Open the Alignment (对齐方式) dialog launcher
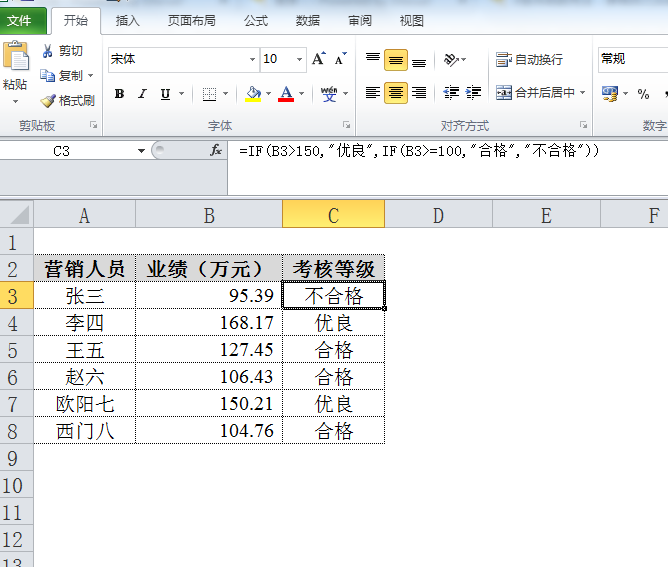Viewport: 668px width, 567px height. 583,125
